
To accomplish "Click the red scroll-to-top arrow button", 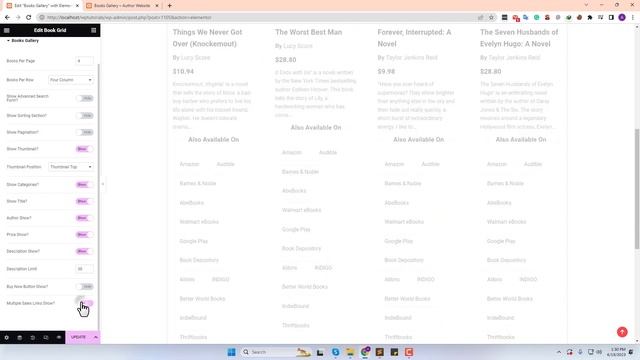I will pyautogui.click(x=622, y=332).
